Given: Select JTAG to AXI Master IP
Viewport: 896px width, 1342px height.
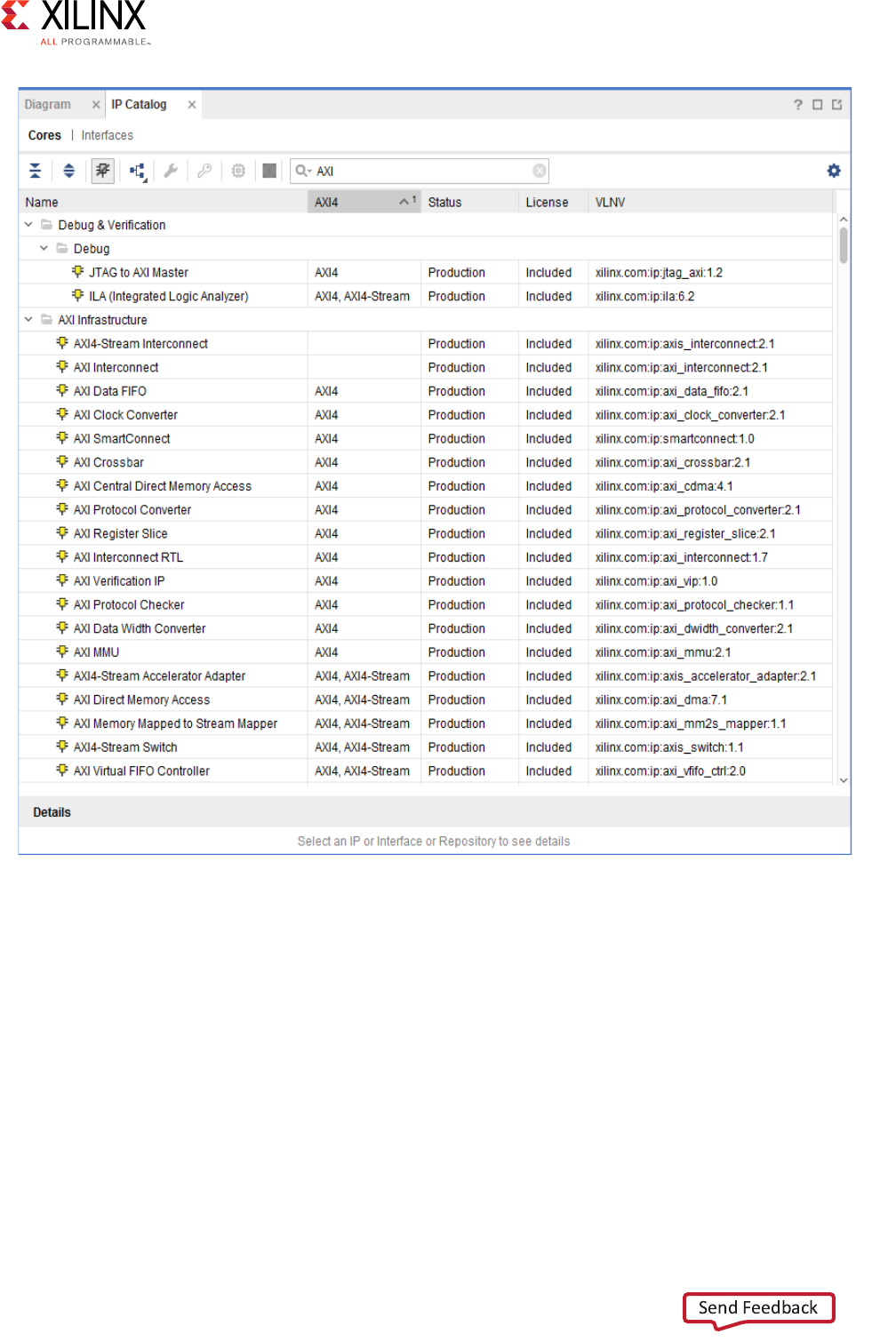Looking at the screenshot, I should coord(139,273).
